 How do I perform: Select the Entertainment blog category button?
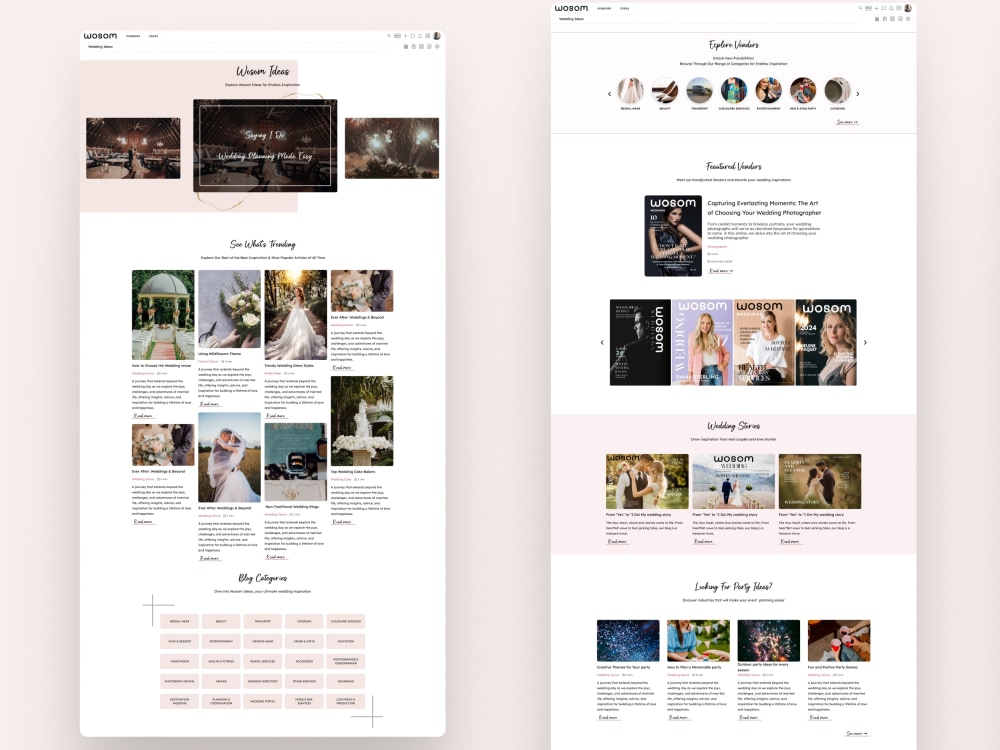pos(221,641)
